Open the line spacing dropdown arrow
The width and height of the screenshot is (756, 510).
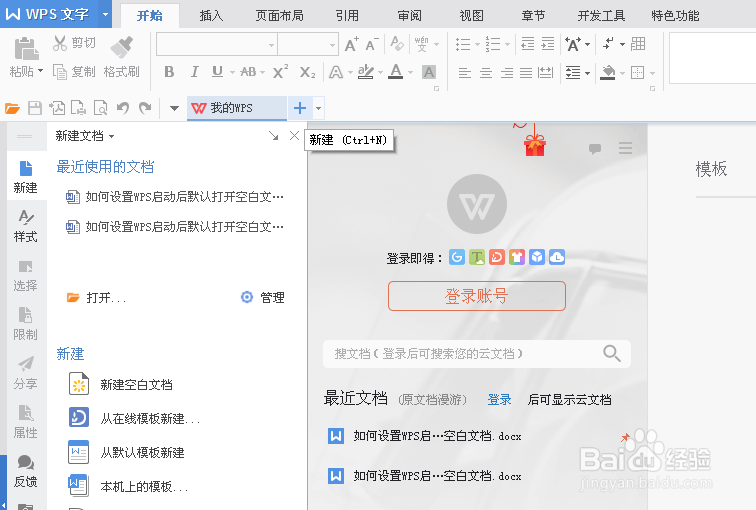[587, 73]
